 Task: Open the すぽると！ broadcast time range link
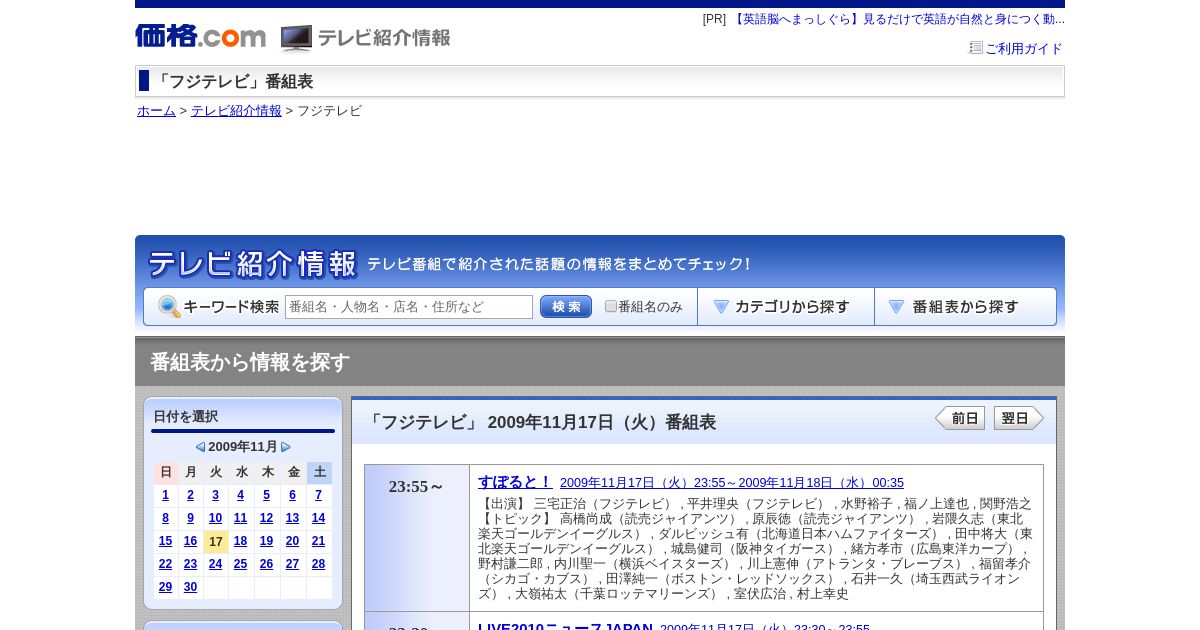732,483
